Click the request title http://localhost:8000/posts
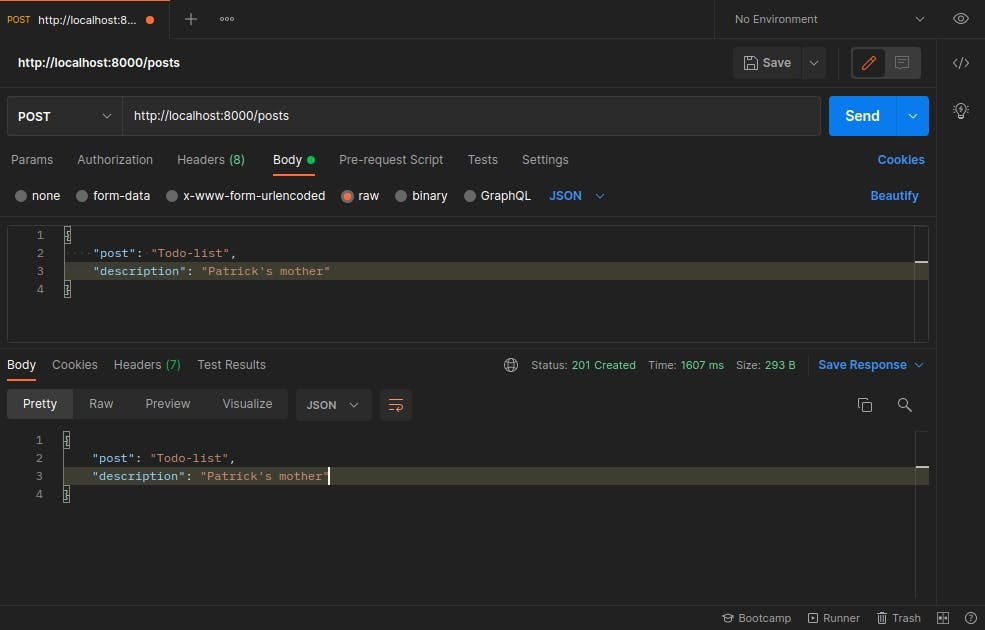985x630 pixels. [99, 63]
